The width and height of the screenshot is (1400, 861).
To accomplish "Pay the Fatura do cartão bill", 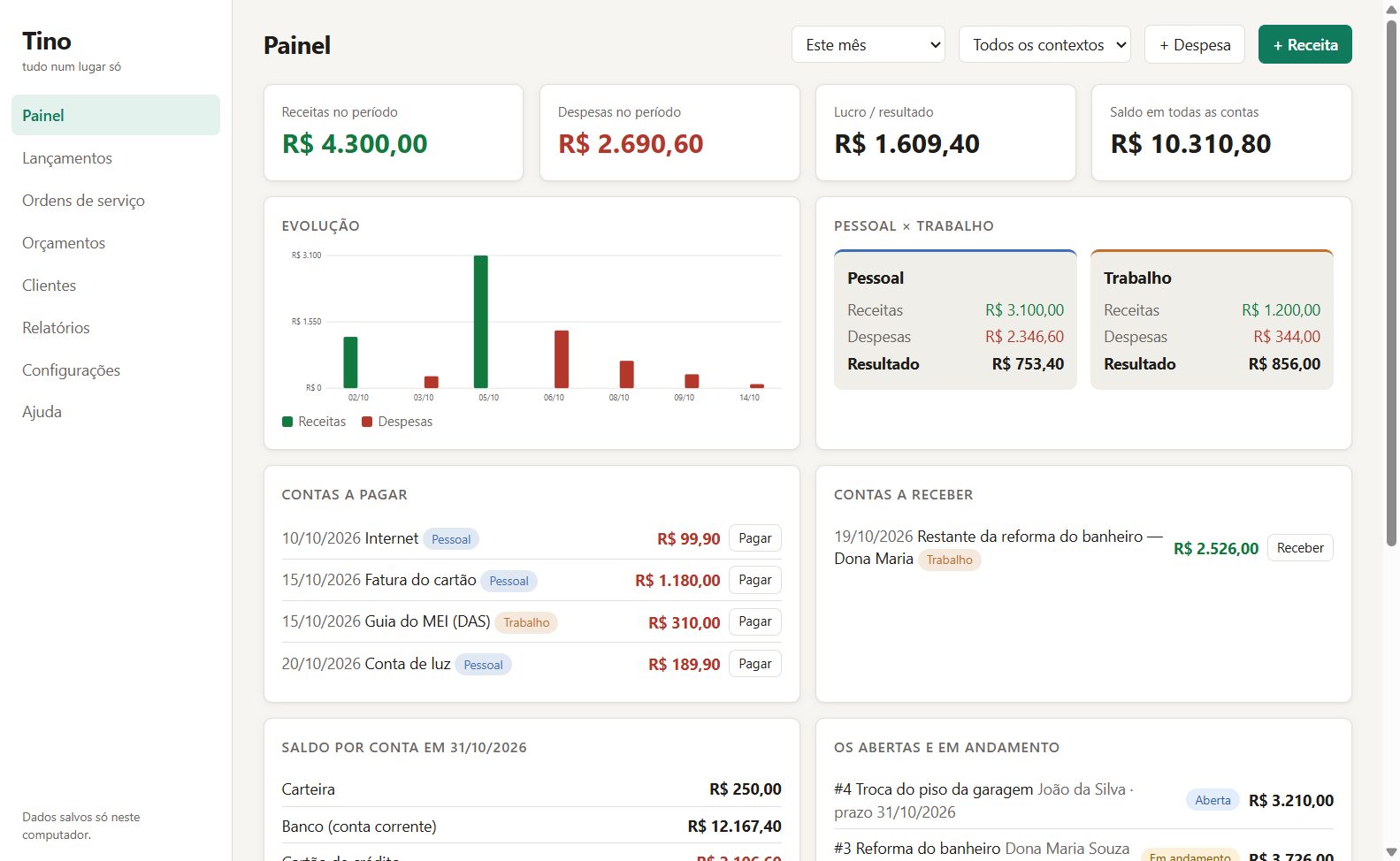I will tap(754, 580).
